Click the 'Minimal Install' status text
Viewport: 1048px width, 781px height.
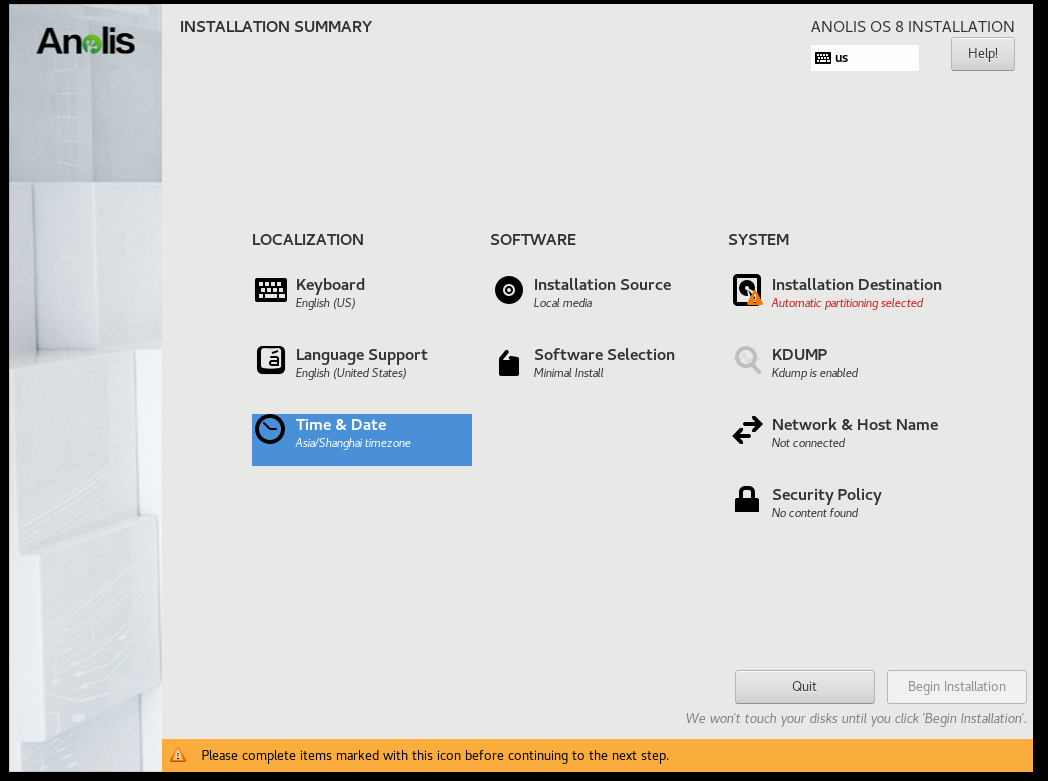coord(568,373)
